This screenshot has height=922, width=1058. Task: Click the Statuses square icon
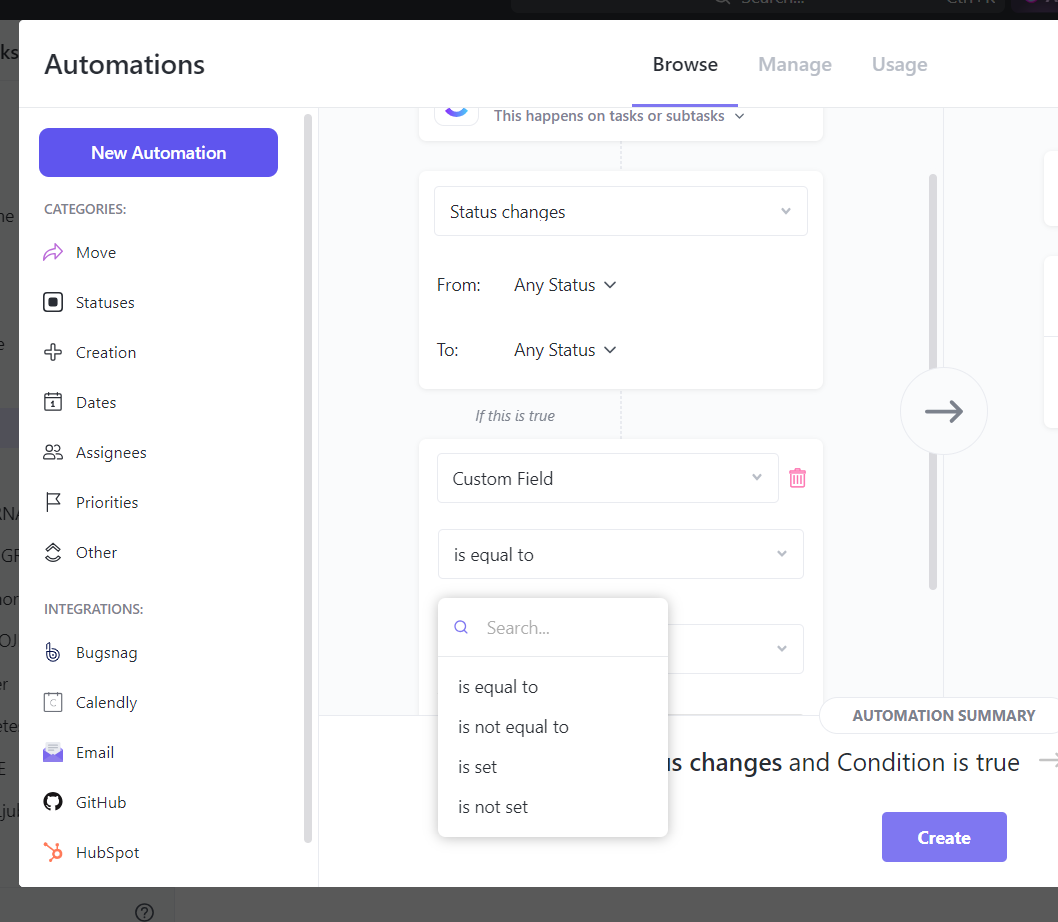coord(53,302)
